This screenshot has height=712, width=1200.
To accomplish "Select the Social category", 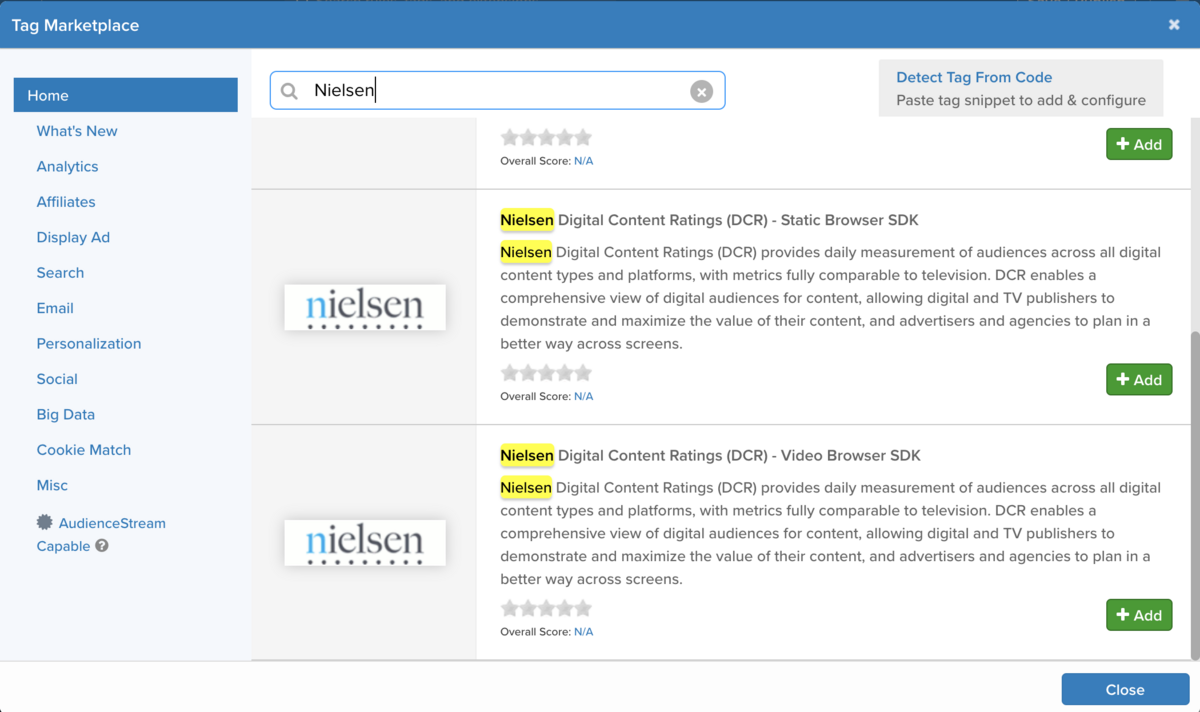I will tap(57, 378).
